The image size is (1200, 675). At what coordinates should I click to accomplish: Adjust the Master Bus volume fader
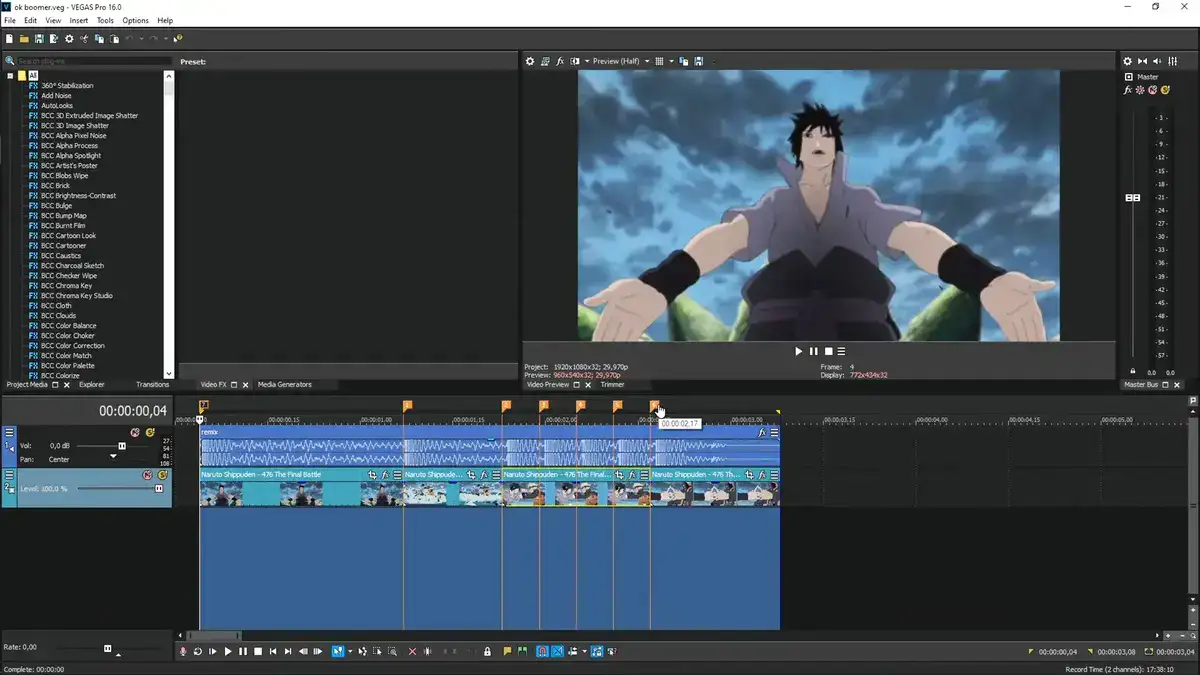click(1133, 198)
